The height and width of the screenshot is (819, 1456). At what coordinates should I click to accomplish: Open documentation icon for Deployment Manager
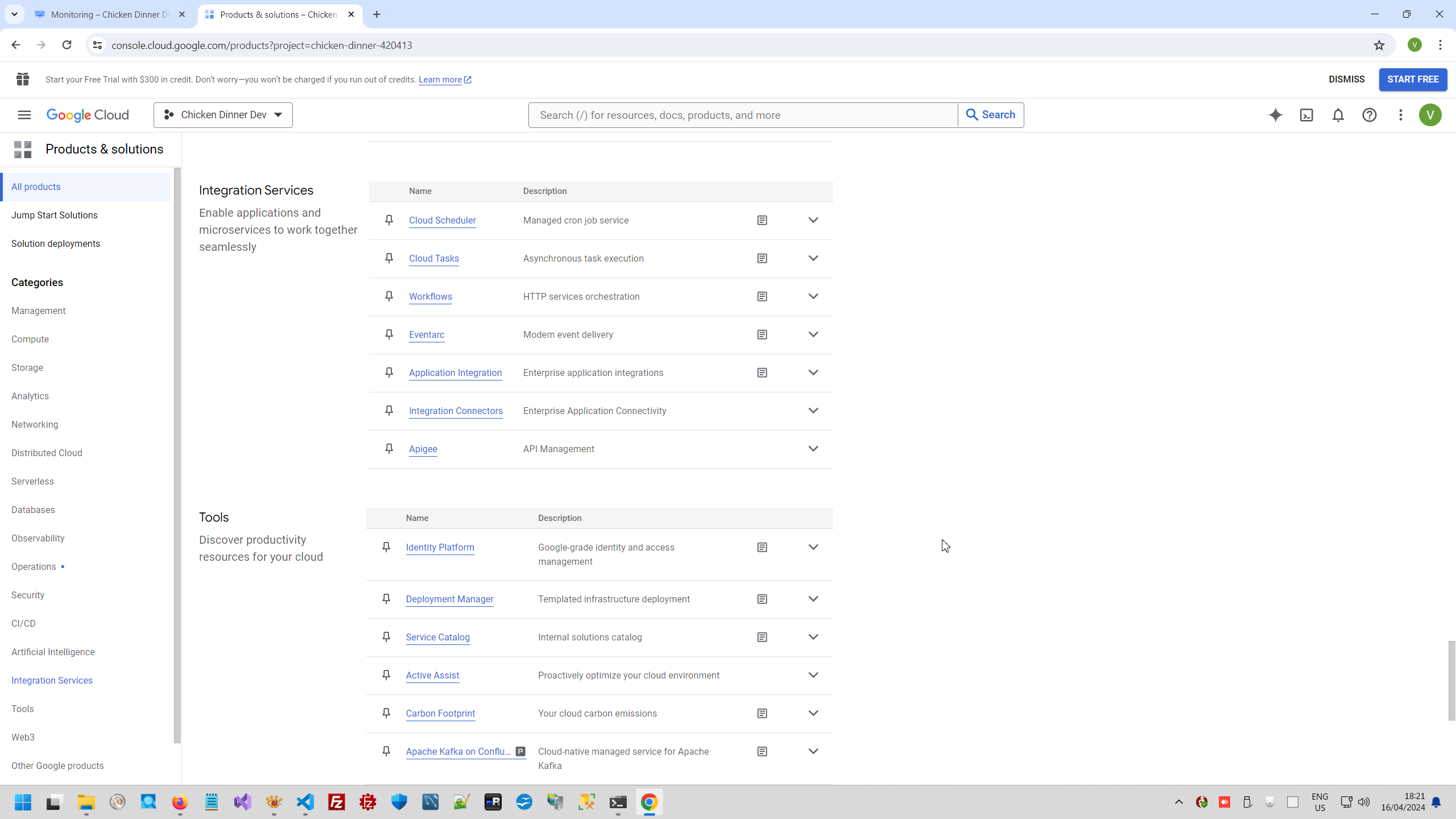pyautogui.click(x=762, y=599)
